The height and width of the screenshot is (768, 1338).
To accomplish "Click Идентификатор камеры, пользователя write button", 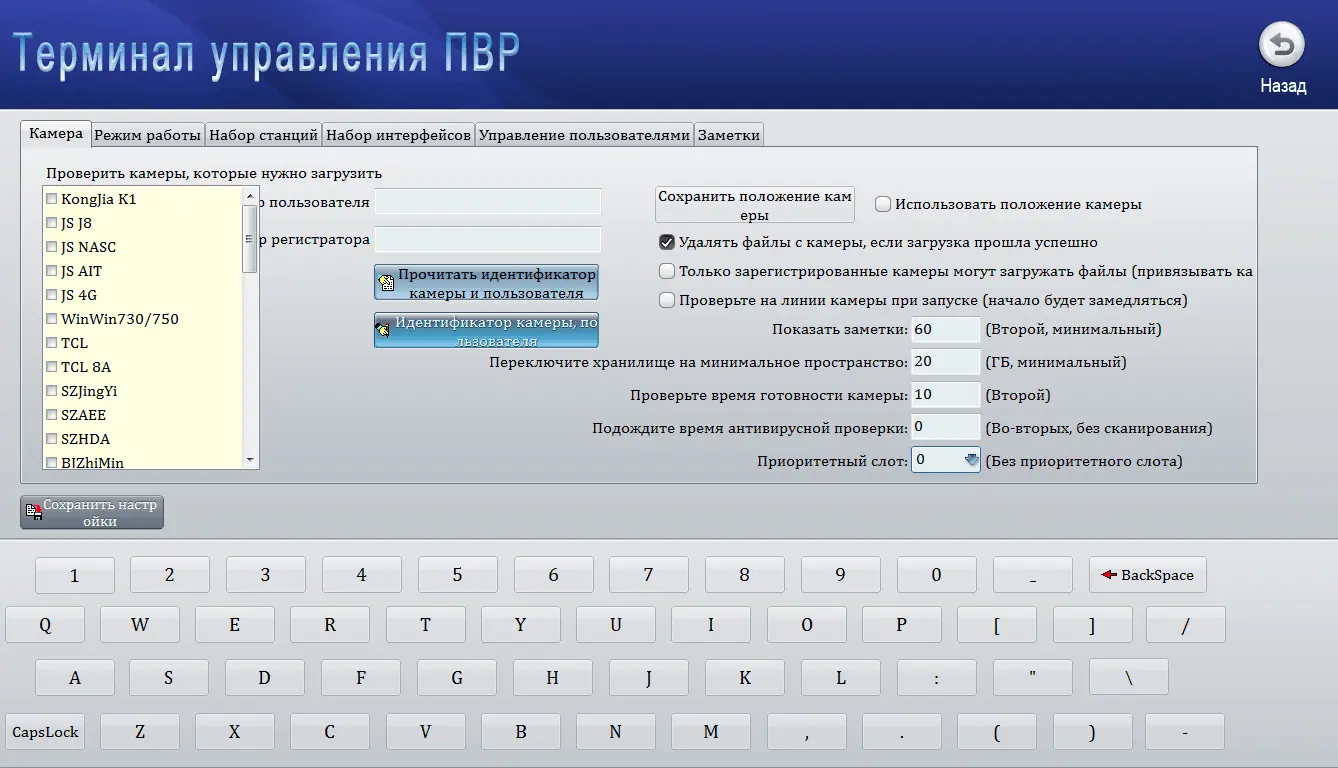I will click(x=486, y=331).
